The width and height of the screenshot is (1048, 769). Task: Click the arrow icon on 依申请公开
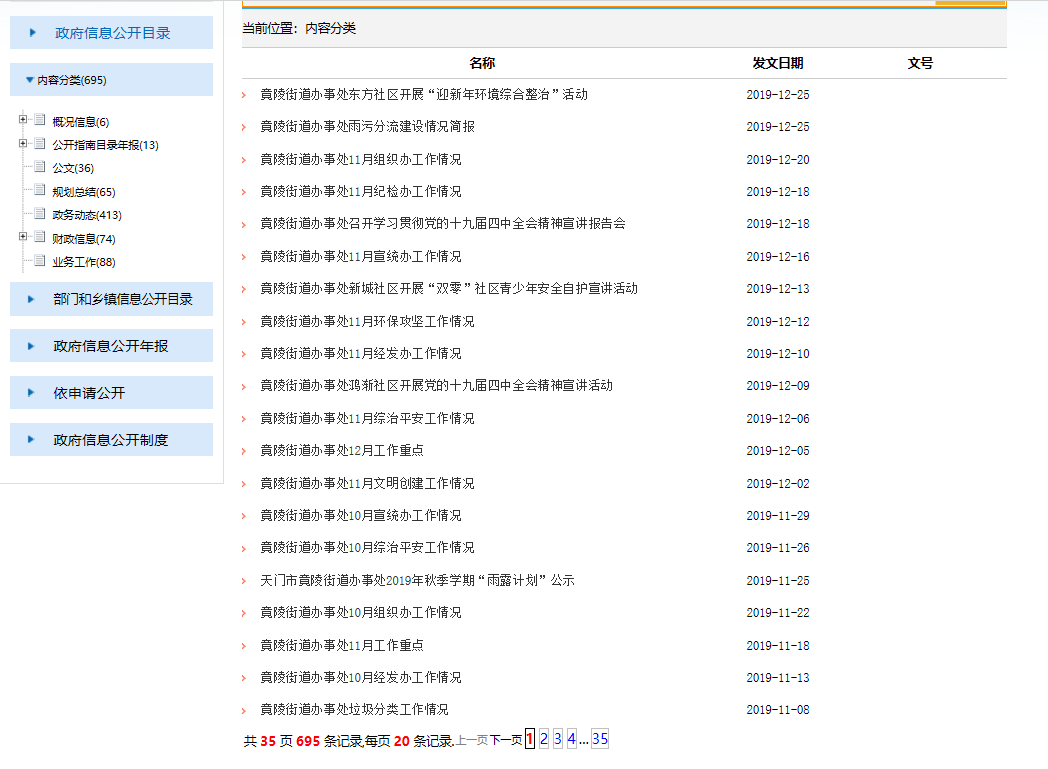pyautogui.click(x=33, y=393)
